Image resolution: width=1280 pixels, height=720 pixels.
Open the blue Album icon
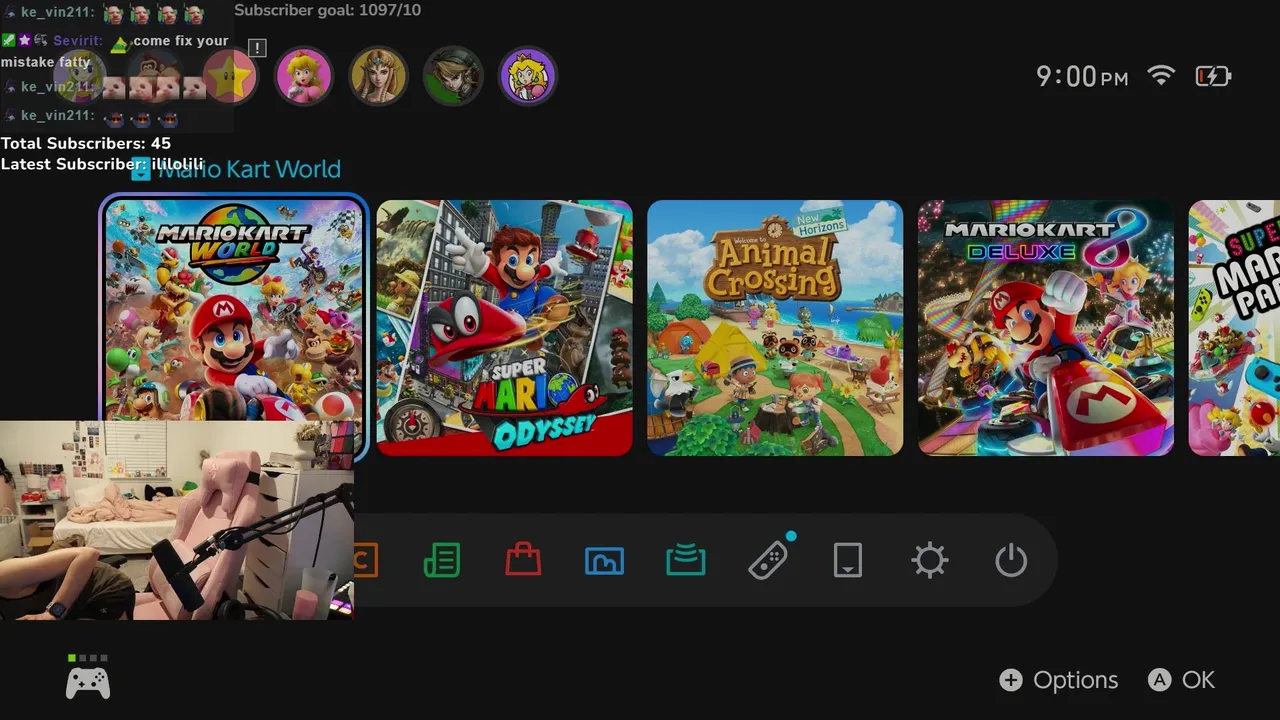point(604,561)
